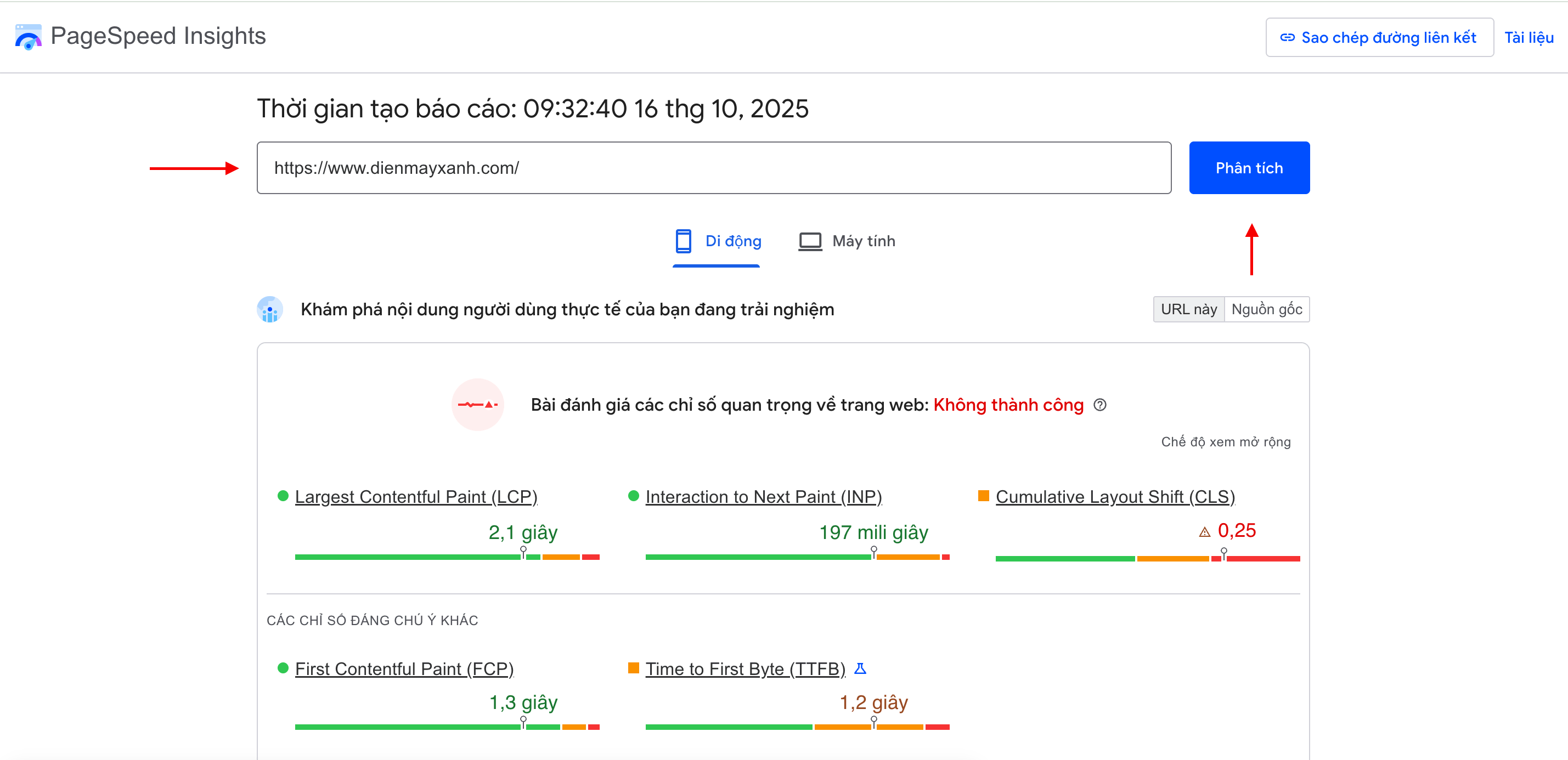Click the laptop icon for desktop
The height and width of the screenshot is (760, 1568).
pos(810,241)
